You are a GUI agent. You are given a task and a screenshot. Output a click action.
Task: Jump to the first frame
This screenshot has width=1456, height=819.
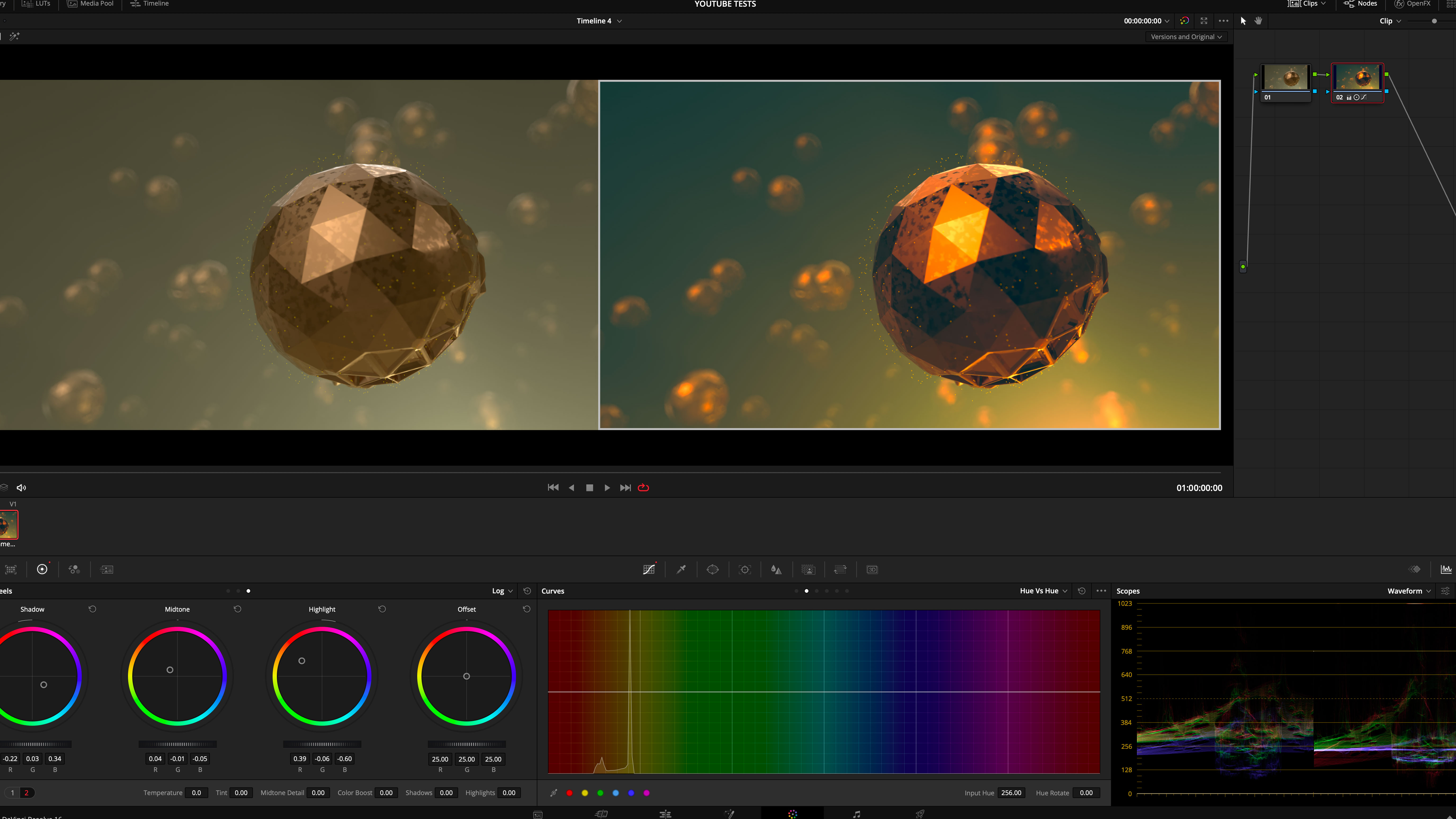[553, 488]
